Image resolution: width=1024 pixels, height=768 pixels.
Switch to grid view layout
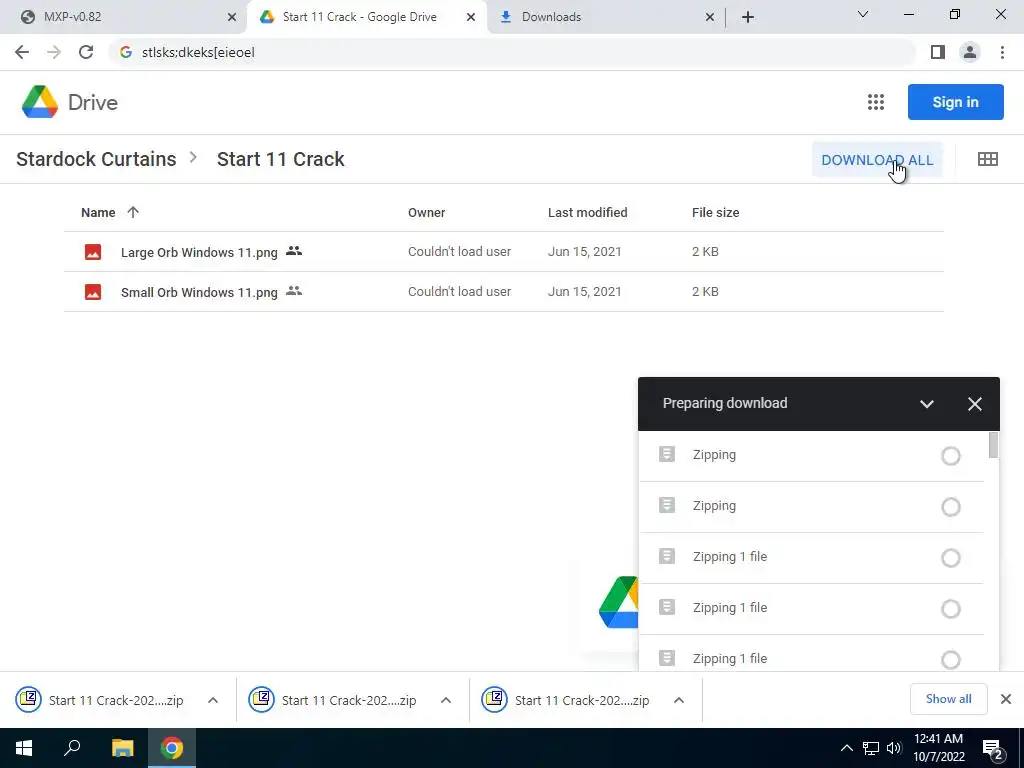pos(987,159)
